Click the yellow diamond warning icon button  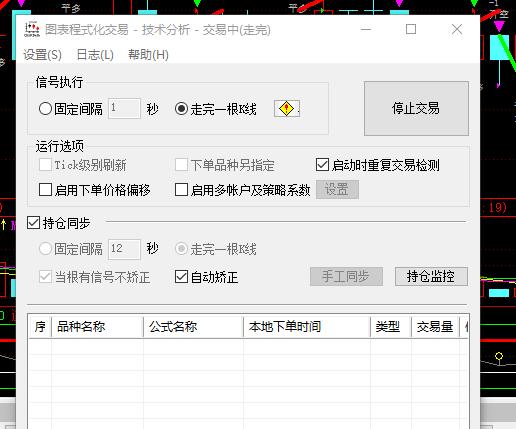[x=286, y=109]
